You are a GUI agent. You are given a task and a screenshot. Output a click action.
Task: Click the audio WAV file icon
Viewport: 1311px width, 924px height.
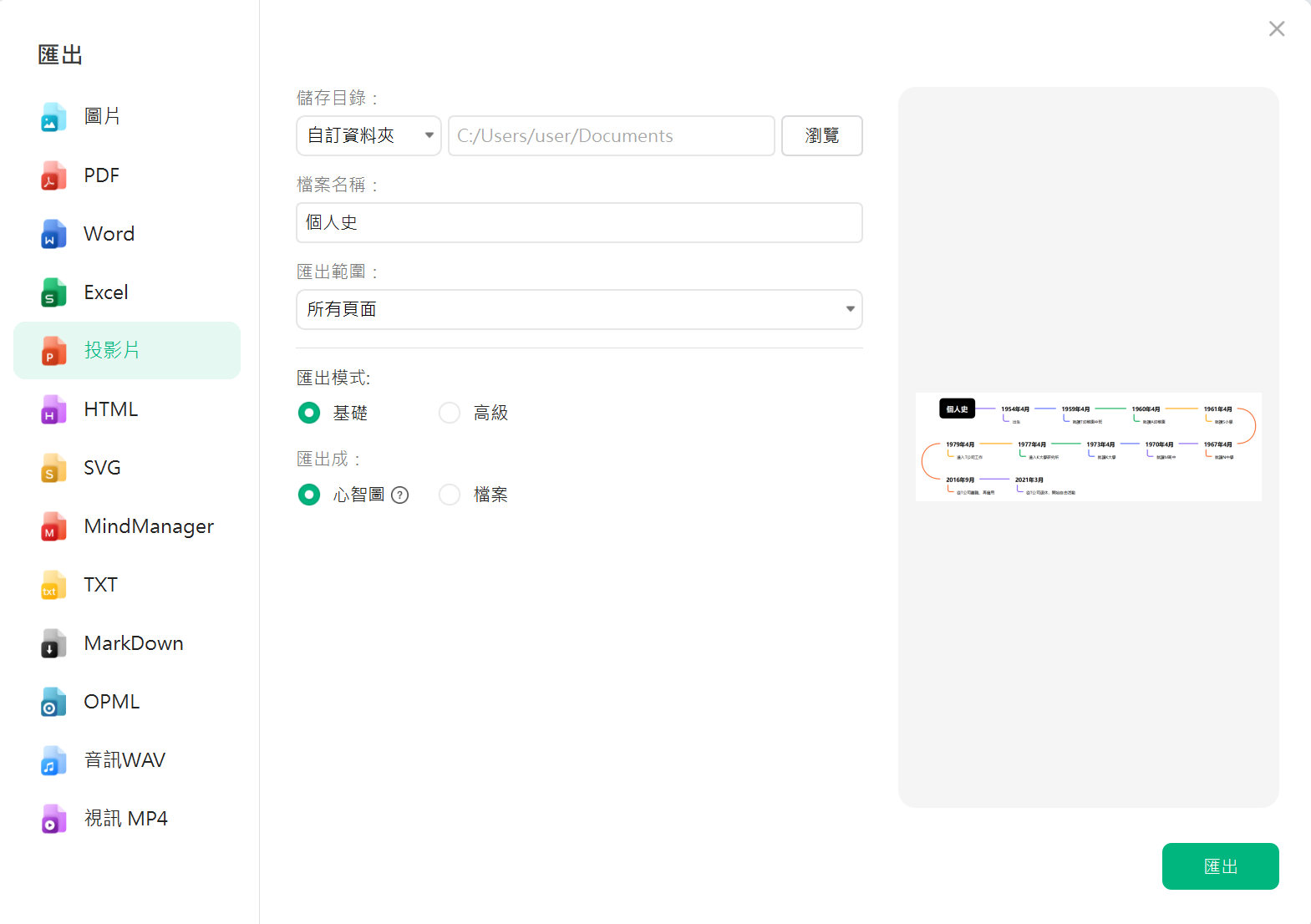pos(53,760)
